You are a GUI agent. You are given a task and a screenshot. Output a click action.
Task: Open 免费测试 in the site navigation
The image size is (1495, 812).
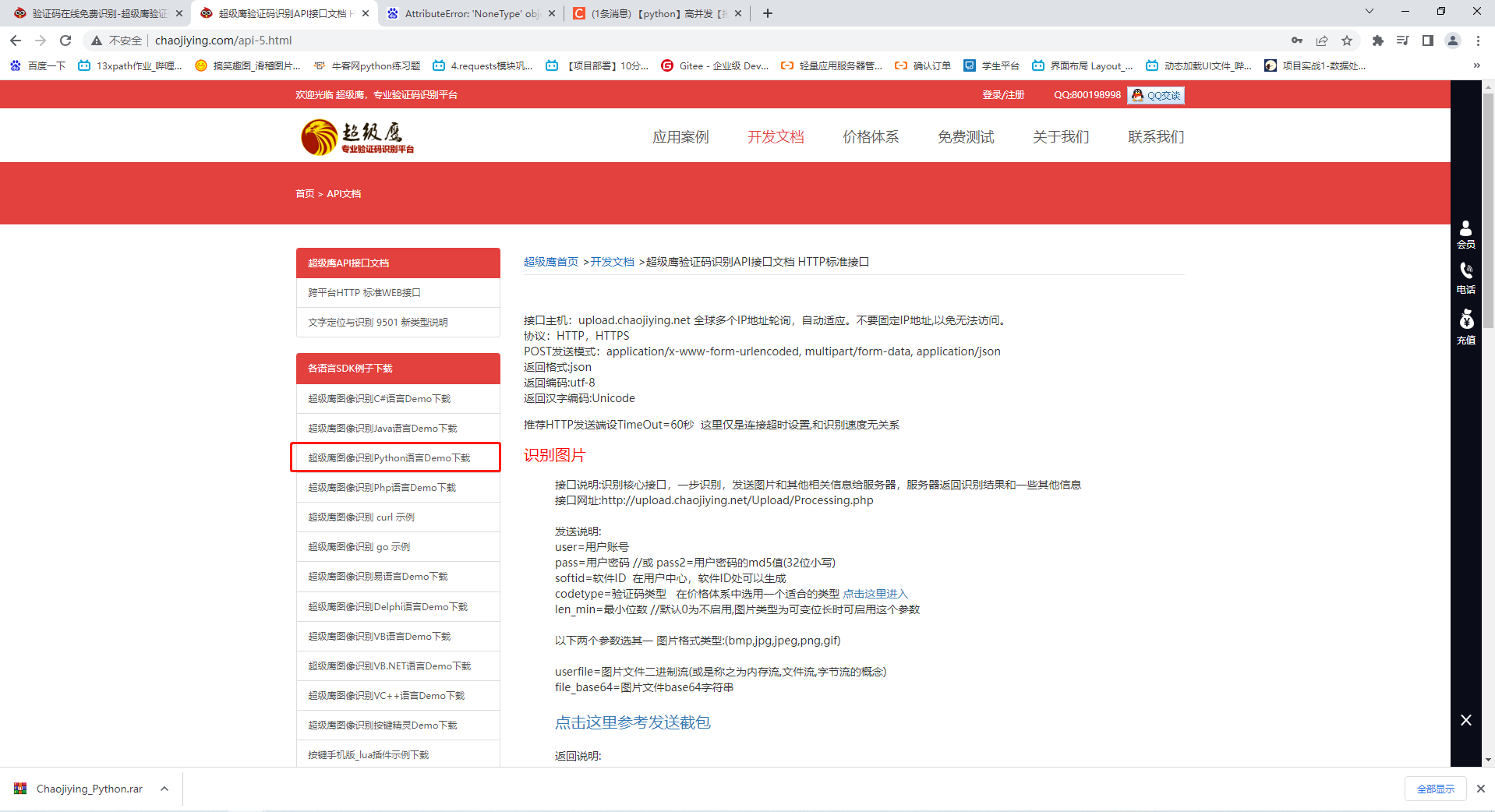[x=966, y=137]
